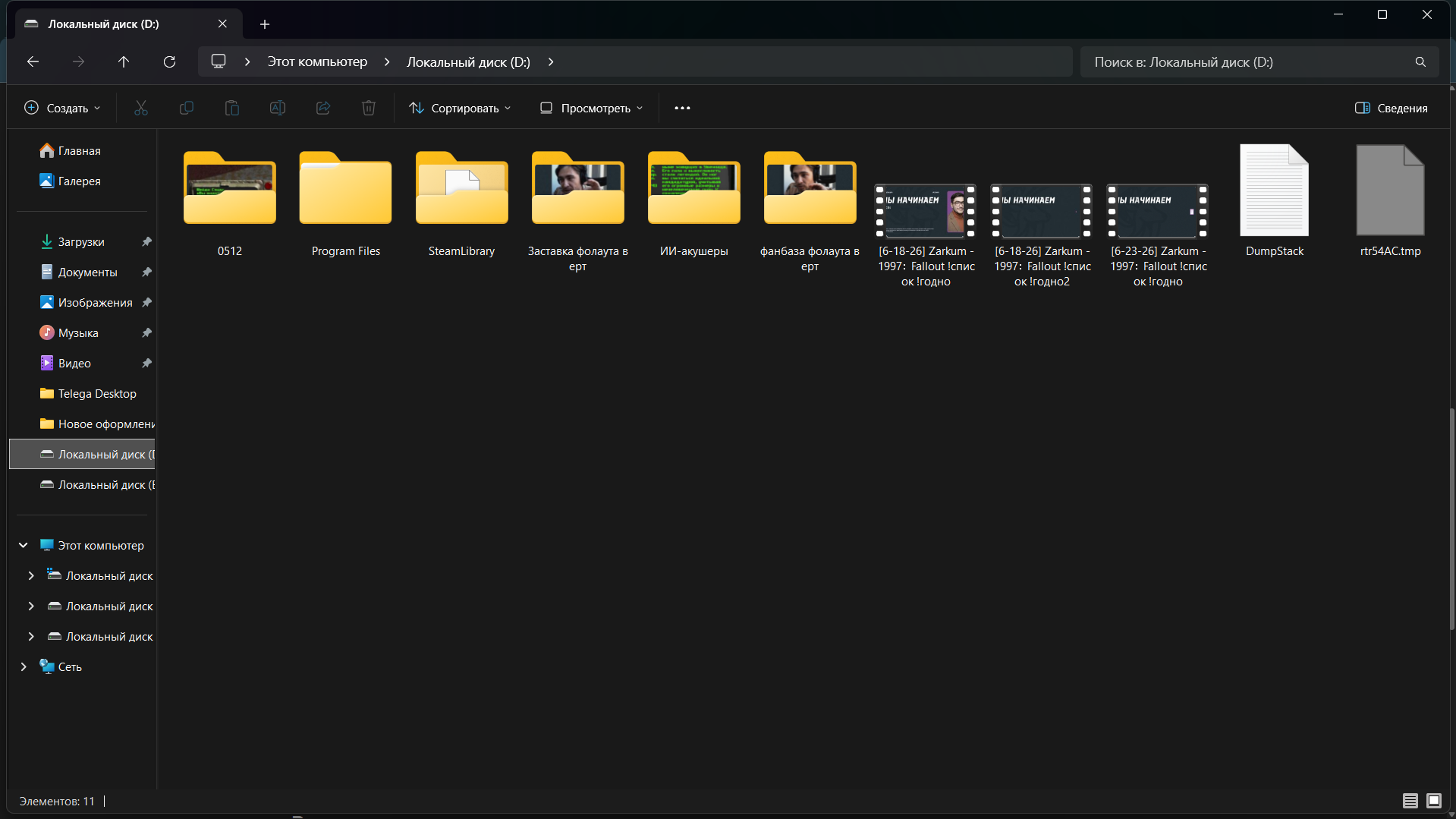The height and width of the screenshot is (819, 1456).
Task: Click the Cut scissors icon in toolbar
Action: coord(140,108)
